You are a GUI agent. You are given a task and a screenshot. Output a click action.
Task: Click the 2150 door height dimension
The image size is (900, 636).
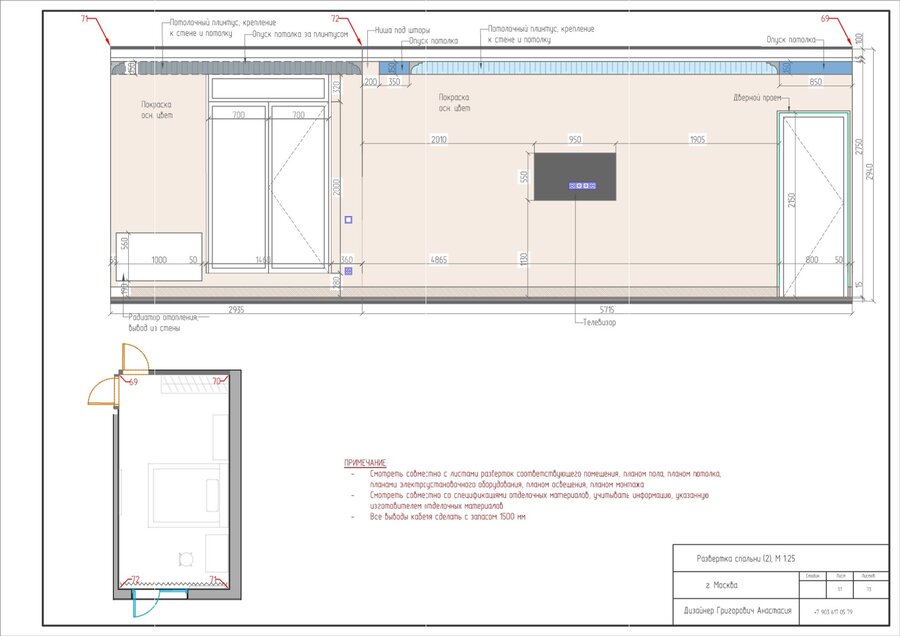(792, 200)
